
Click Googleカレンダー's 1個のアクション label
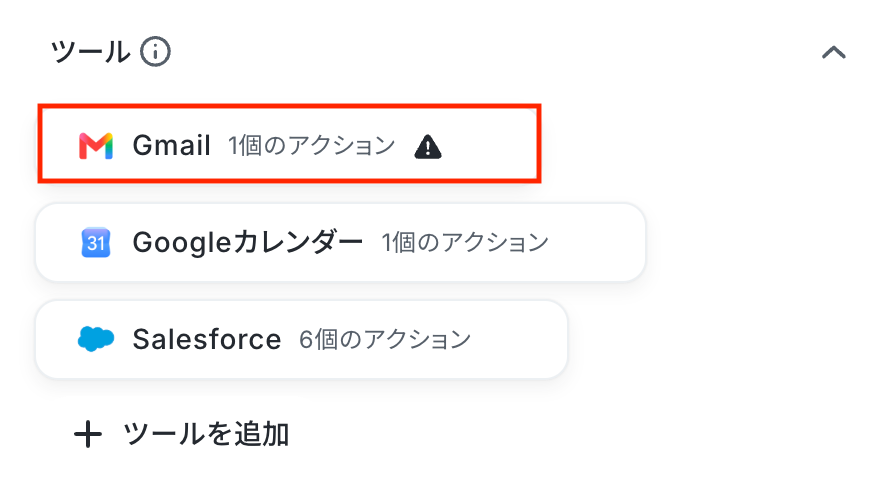click(x=465, y=242)
